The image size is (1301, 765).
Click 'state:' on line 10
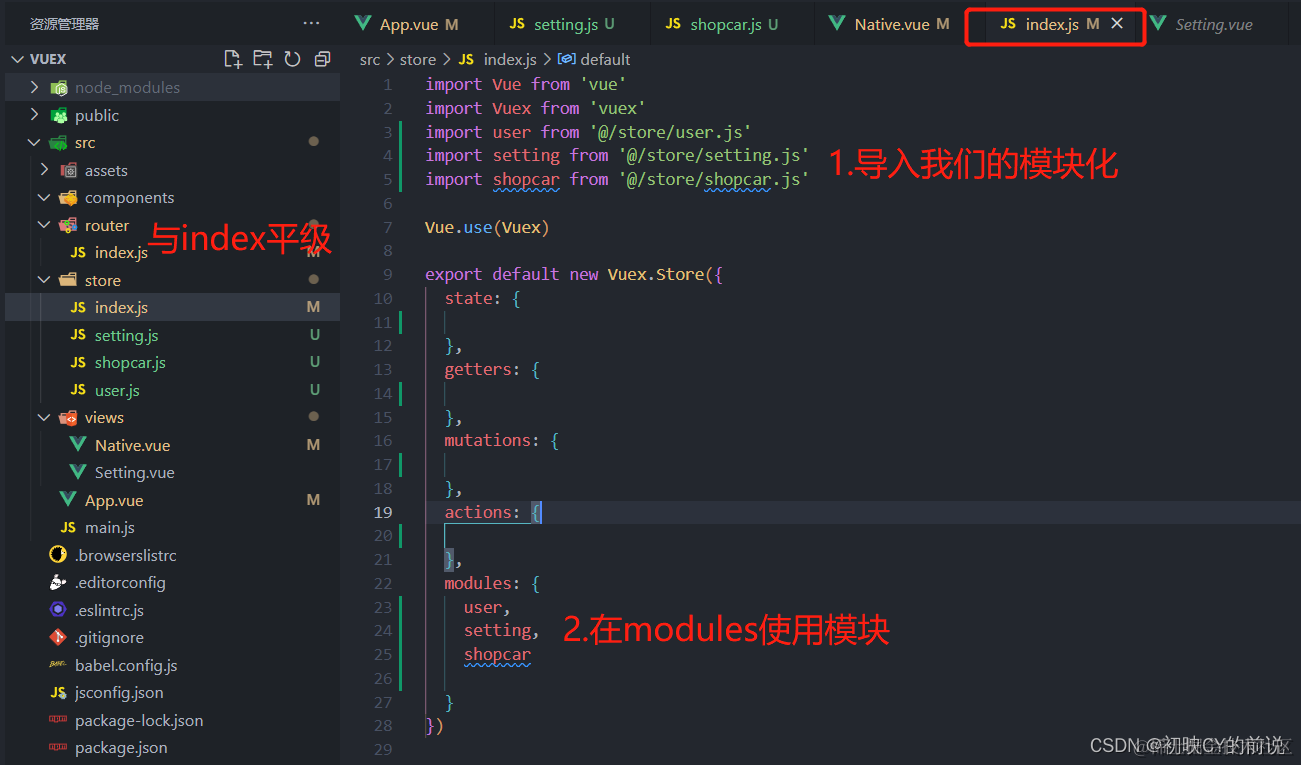[x=473, y=298]
